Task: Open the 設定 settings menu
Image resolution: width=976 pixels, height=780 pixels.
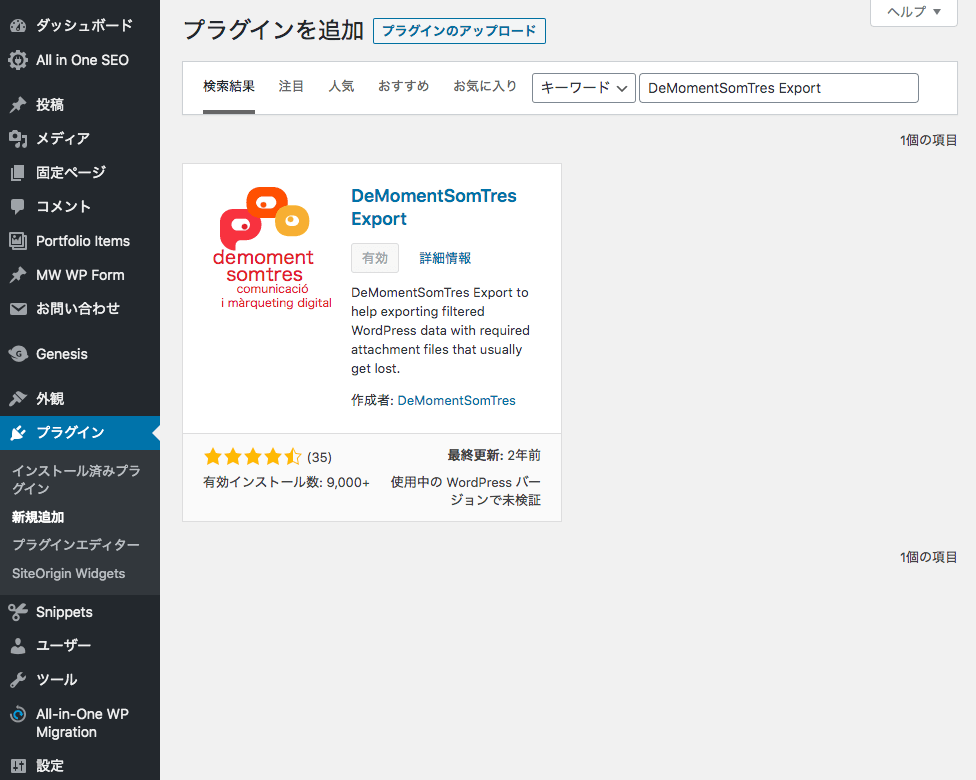Action: click(80, 766)
